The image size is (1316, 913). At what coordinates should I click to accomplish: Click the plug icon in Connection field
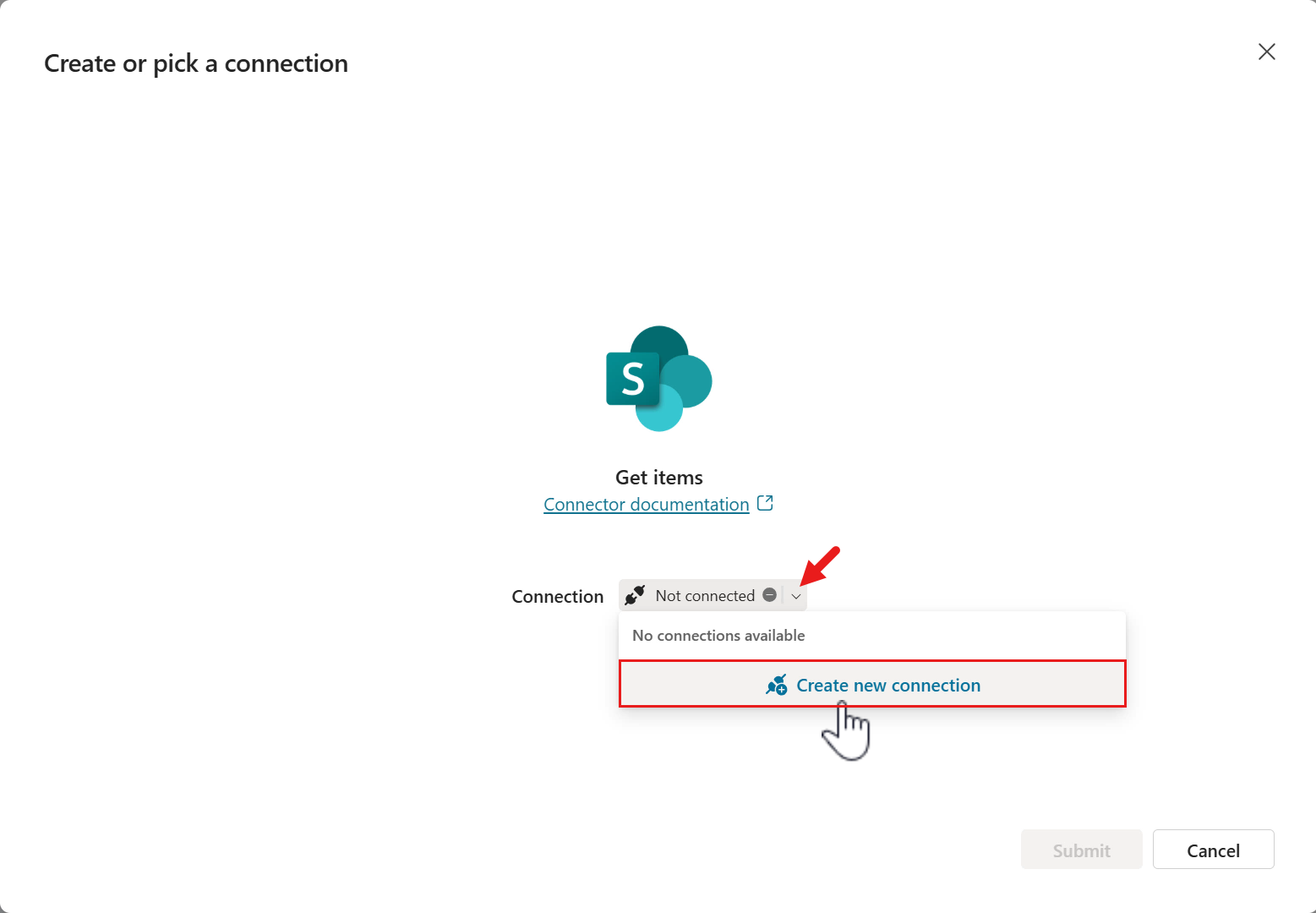coord(635,595)
